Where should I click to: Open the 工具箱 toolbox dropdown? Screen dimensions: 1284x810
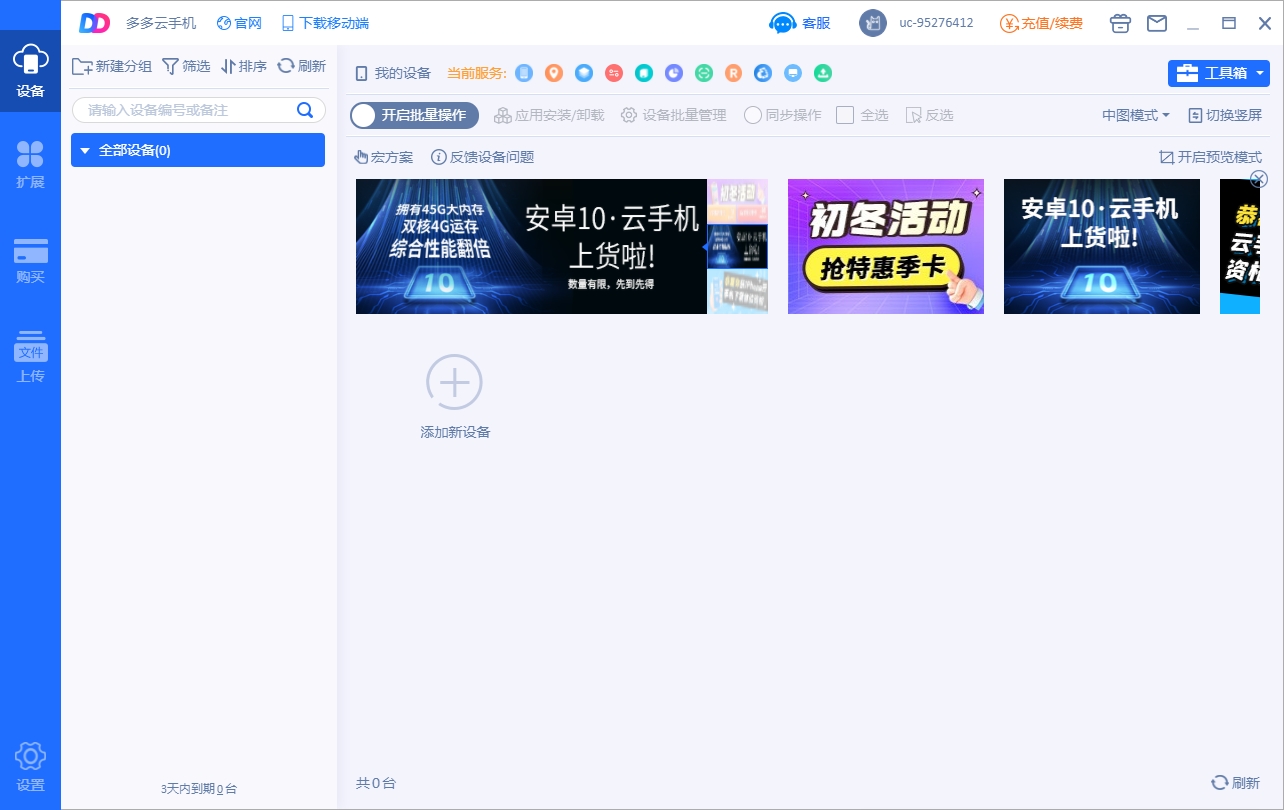tap(1218, 73)
